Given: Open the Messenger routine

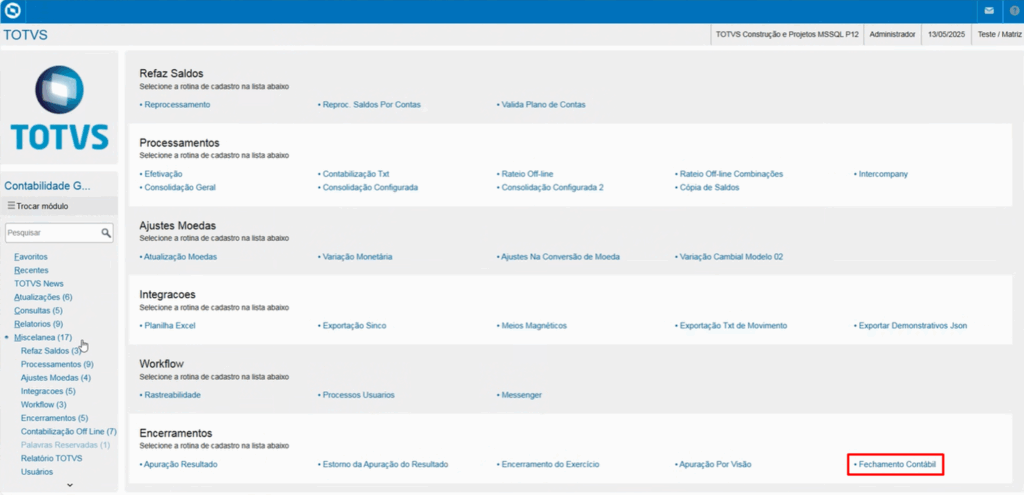Looking at the screenshot, I should [521, 395].
